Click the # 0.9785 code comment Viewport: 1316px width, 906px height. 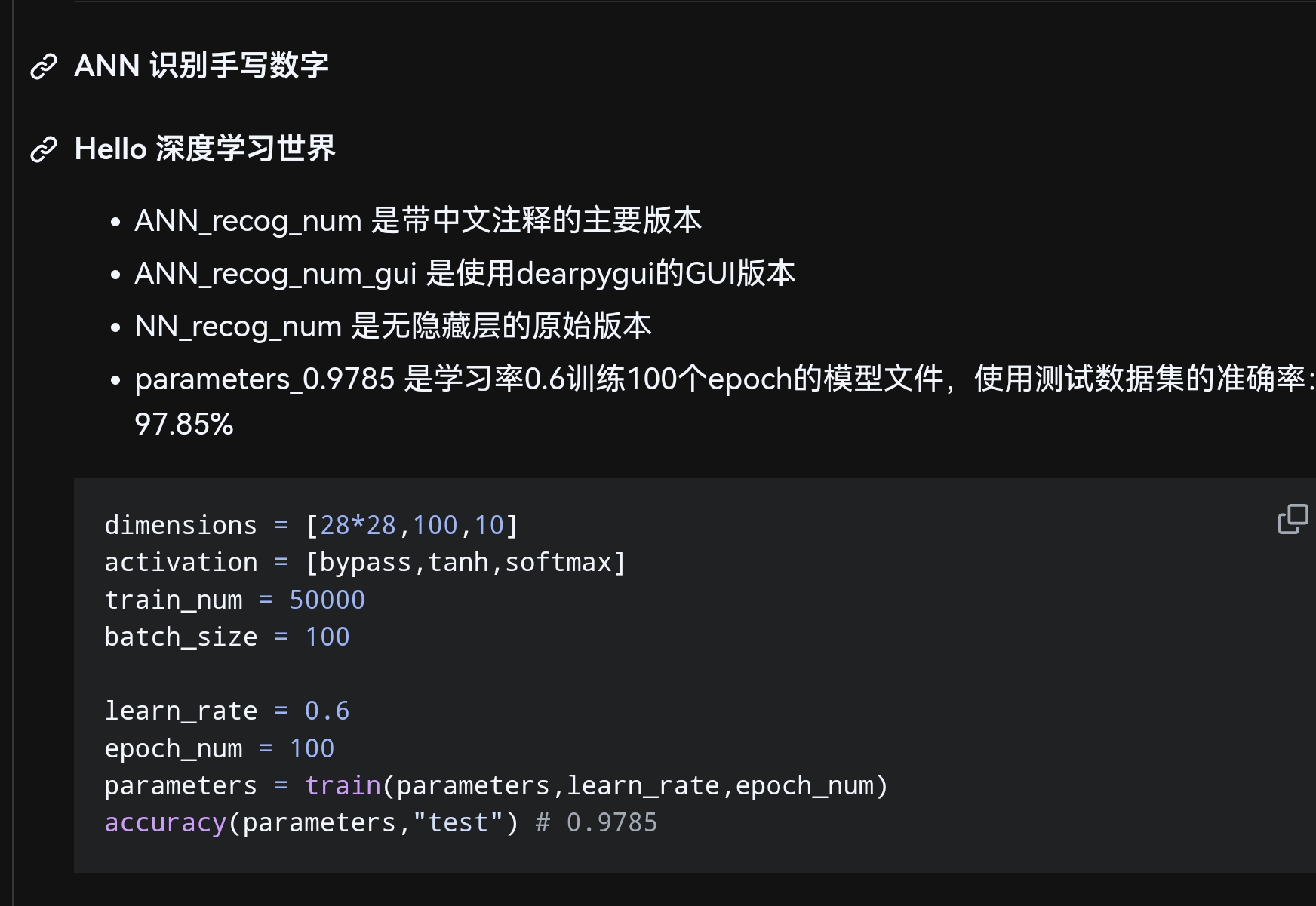pos(597,822)
